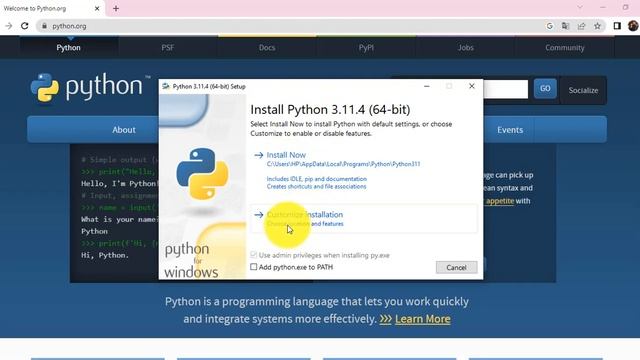Open the About menu on python.org

pos(124,130)
